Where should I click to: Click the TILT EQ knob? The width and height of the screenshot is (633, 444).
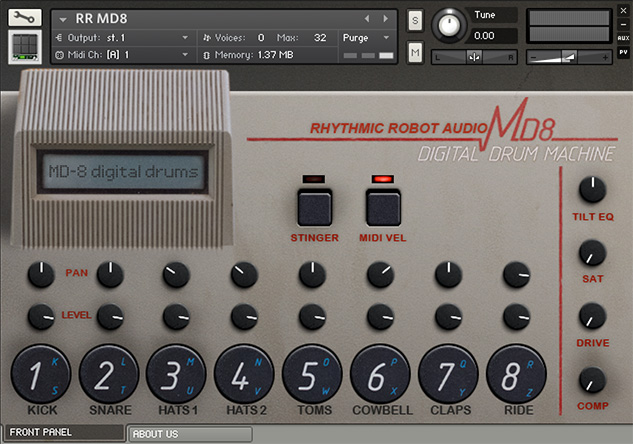(x=592, y=189)
